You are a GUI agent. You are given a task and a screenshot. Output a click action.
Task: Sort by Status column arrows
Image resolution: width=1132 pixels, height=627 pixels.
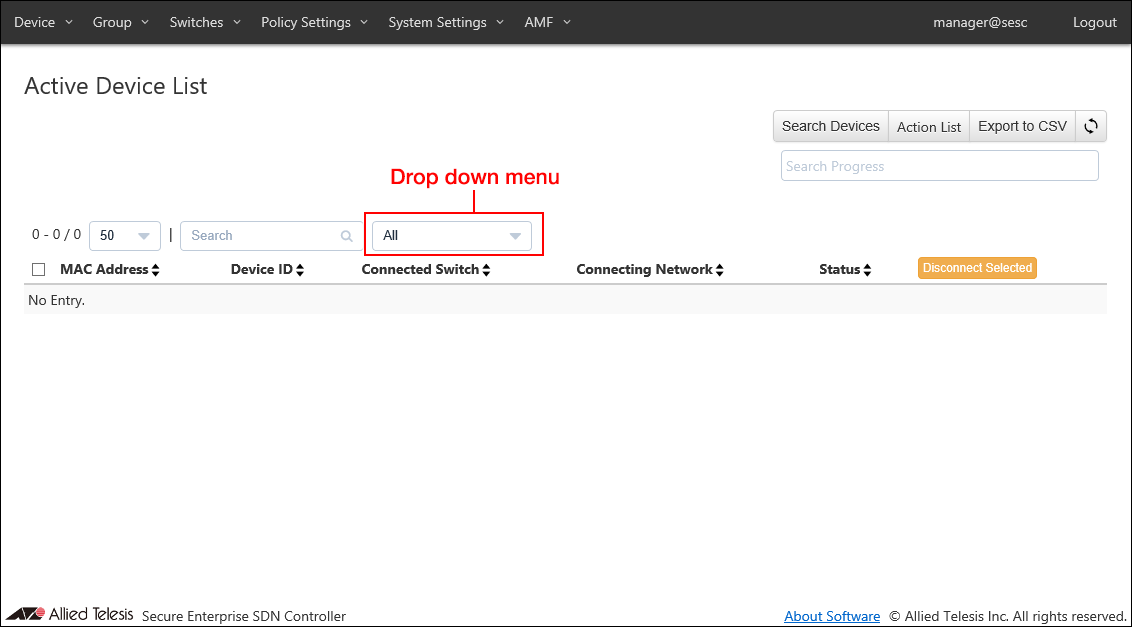point(867,270)
